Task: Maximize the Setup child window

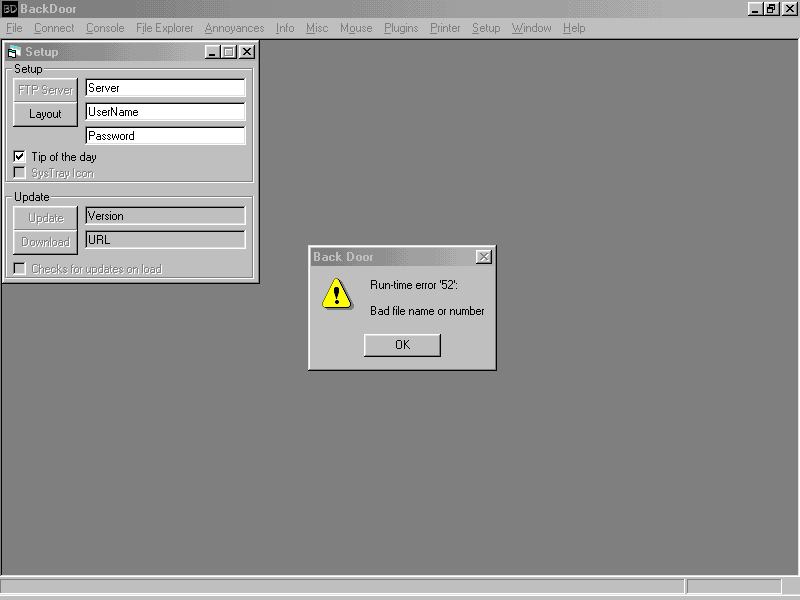Action: [x=229, y=52]
